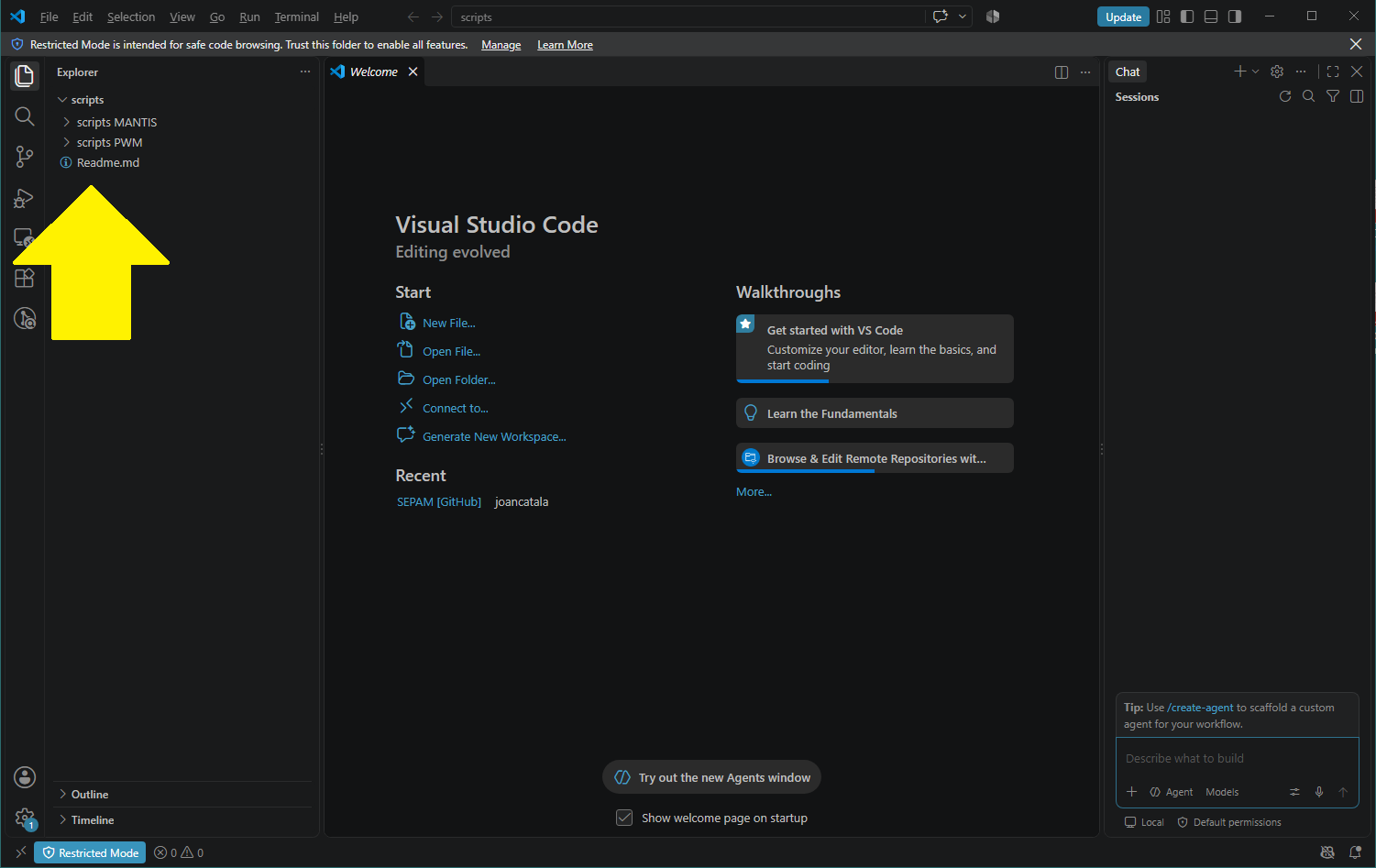Click the Update button
Image resolution: width=1376 pixels, height=868 pixels.
(1123, 16)
